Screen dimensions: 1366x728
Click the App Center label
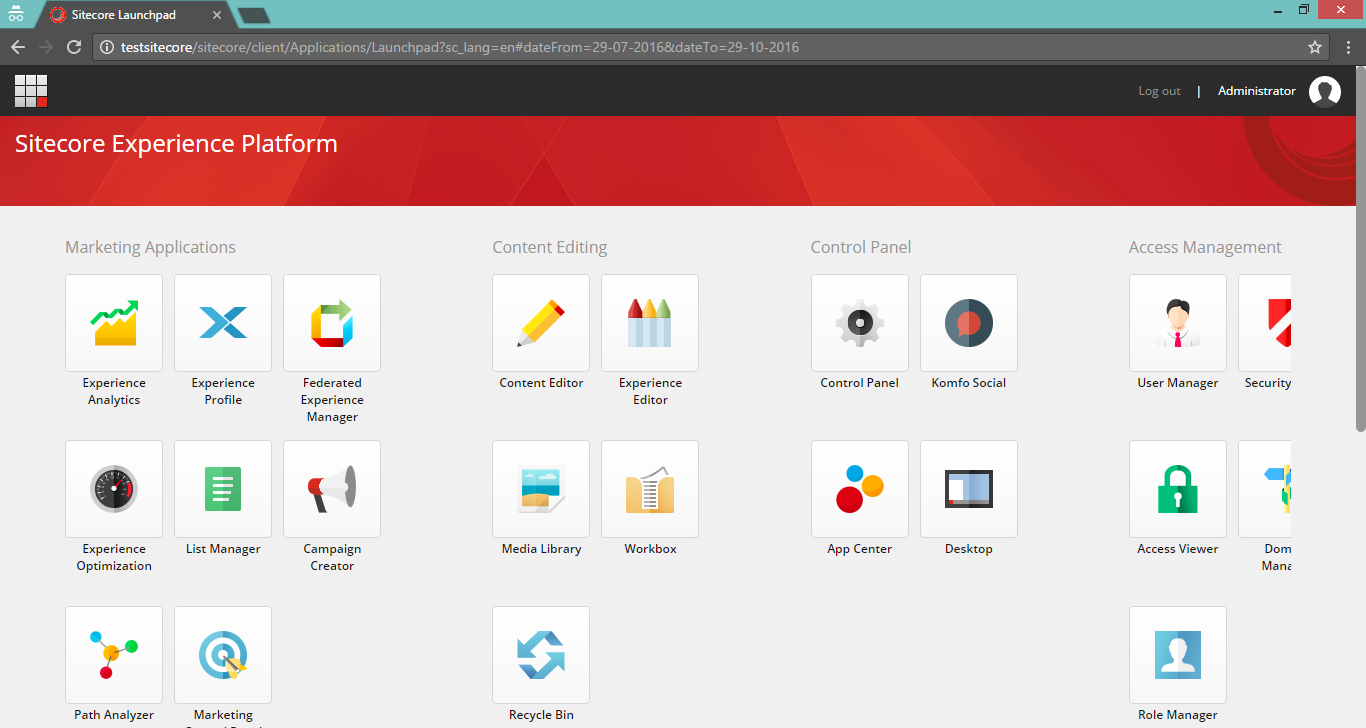860,549
